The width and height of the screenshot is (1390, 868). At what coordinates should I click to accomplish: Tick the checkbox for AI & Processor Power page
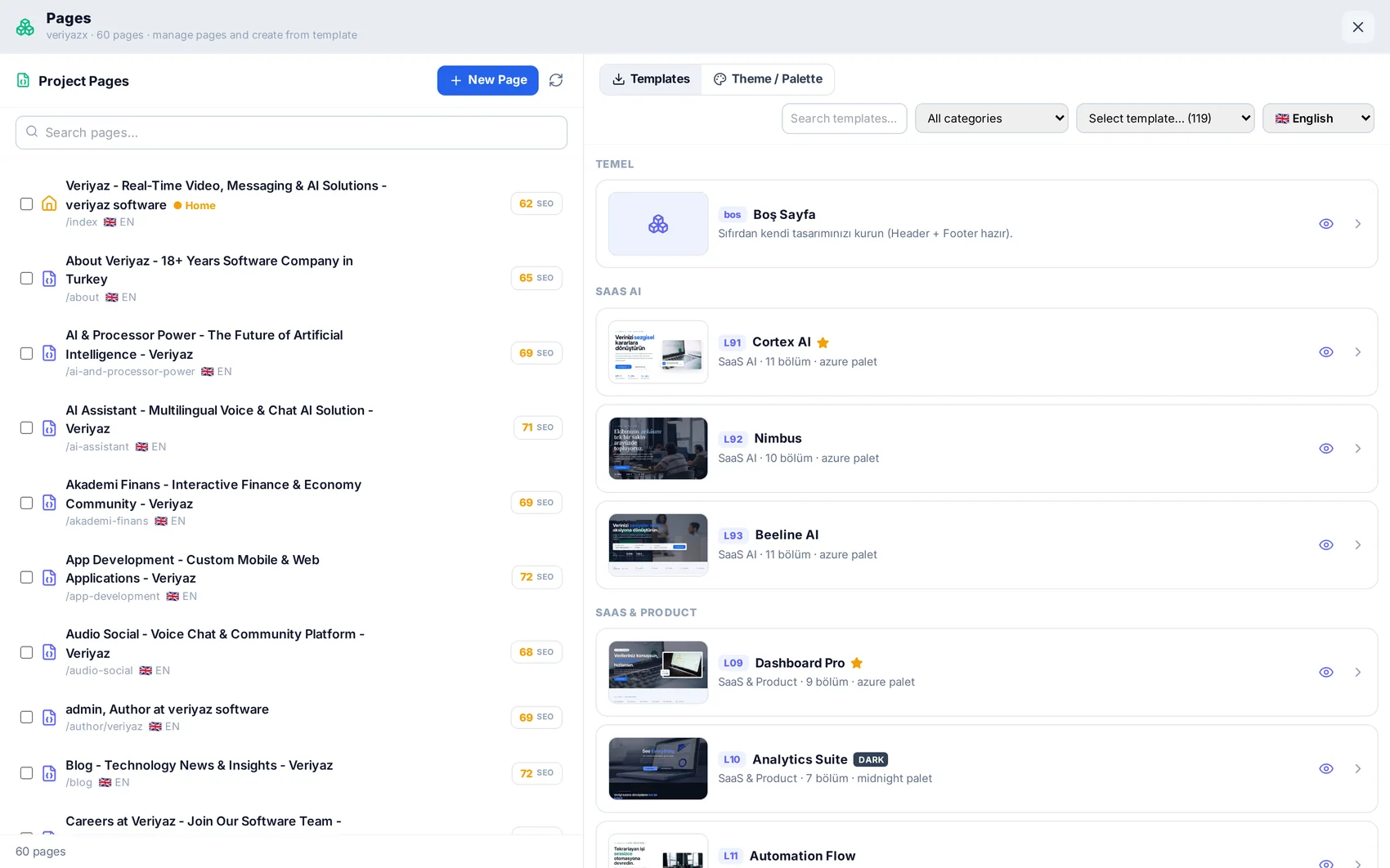coord(26,353)
